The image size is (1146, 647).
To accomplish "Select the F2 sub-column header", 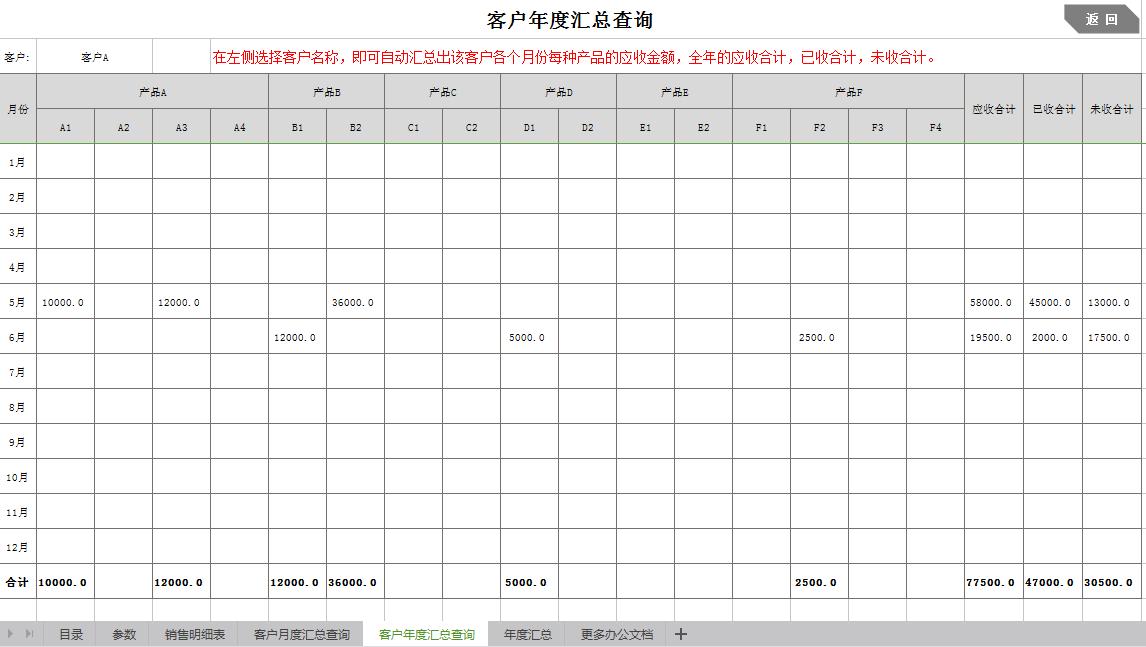I will pos(819,127).
